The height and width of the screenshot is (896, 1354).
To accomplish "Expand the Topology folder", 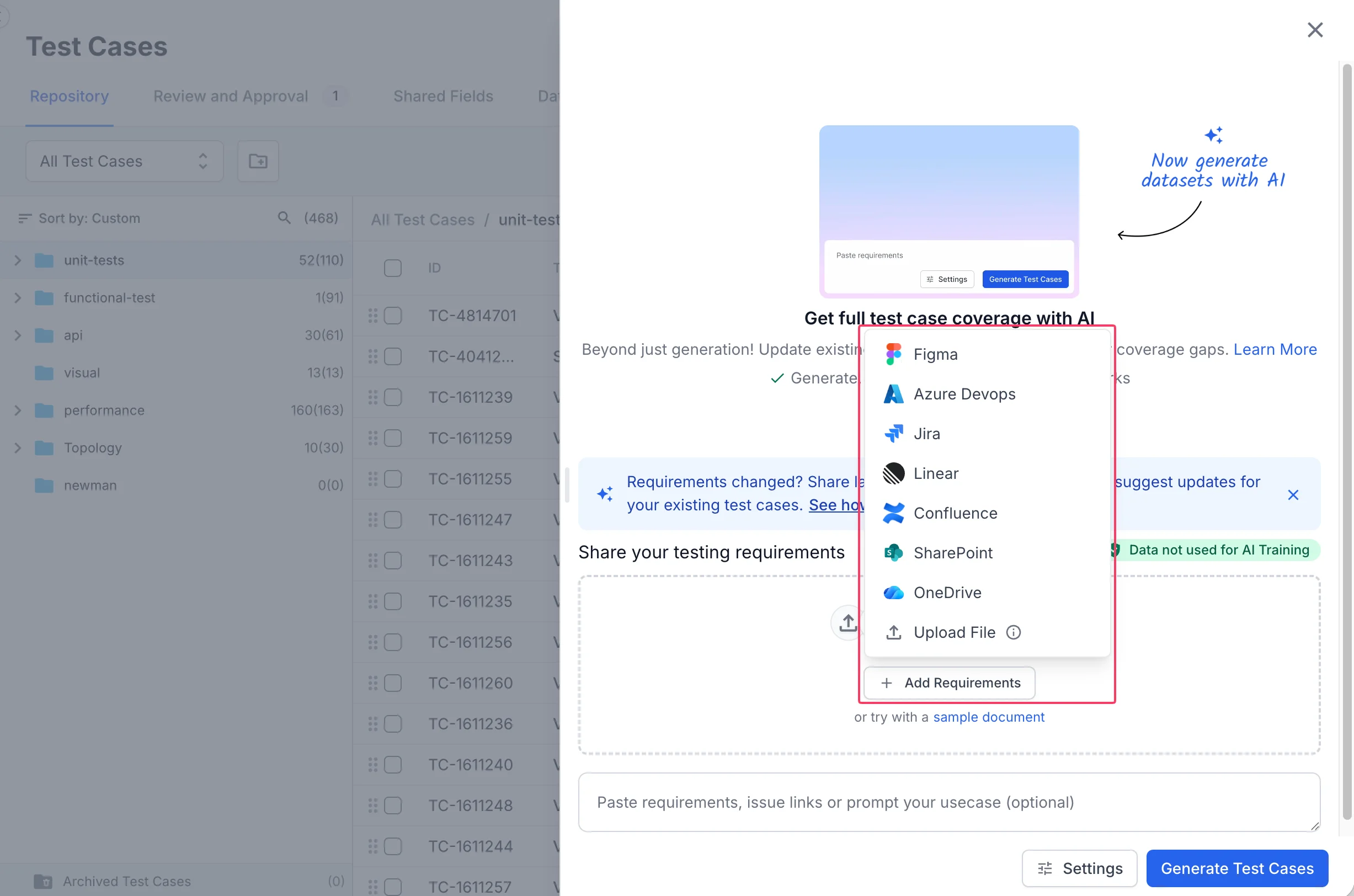I will [x=18, y=448].
